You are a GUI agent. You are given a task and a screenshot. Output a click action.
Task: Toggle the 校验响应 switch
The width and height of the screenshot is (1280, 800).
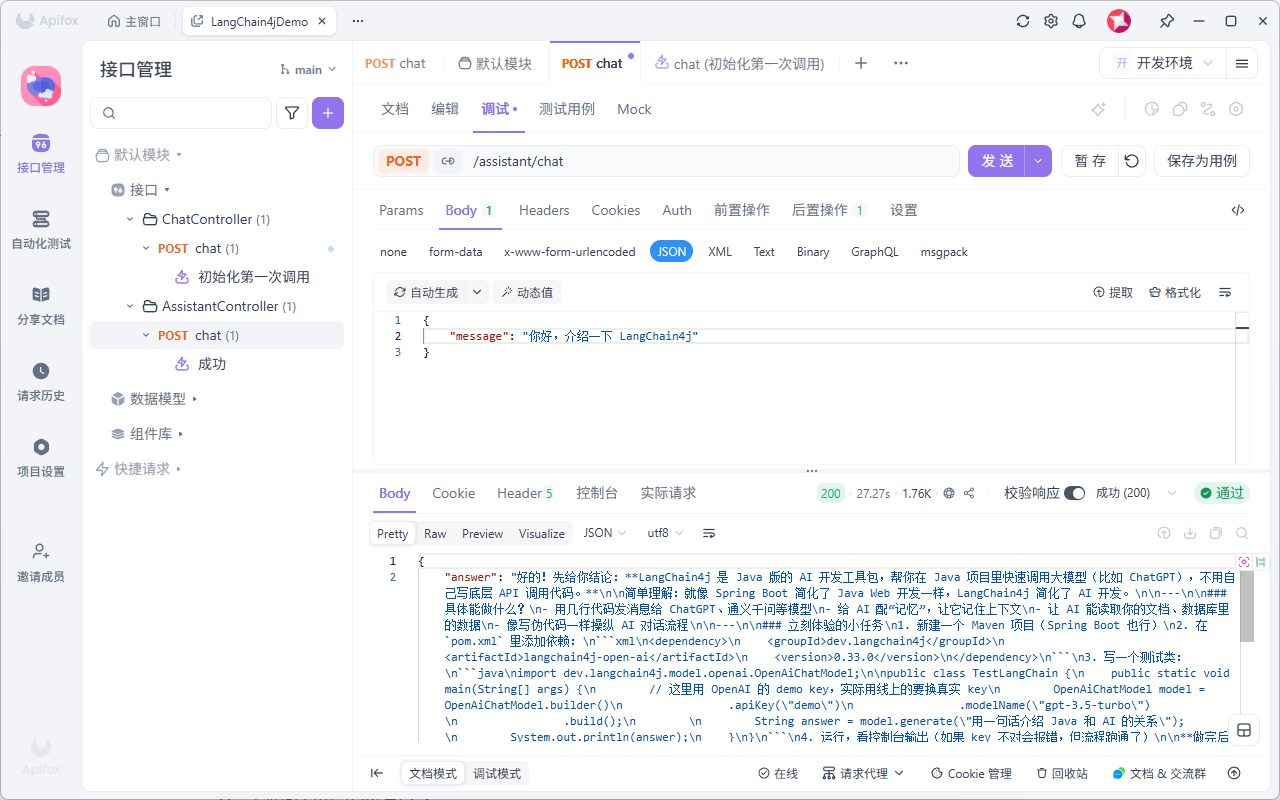click(1075, 493)
